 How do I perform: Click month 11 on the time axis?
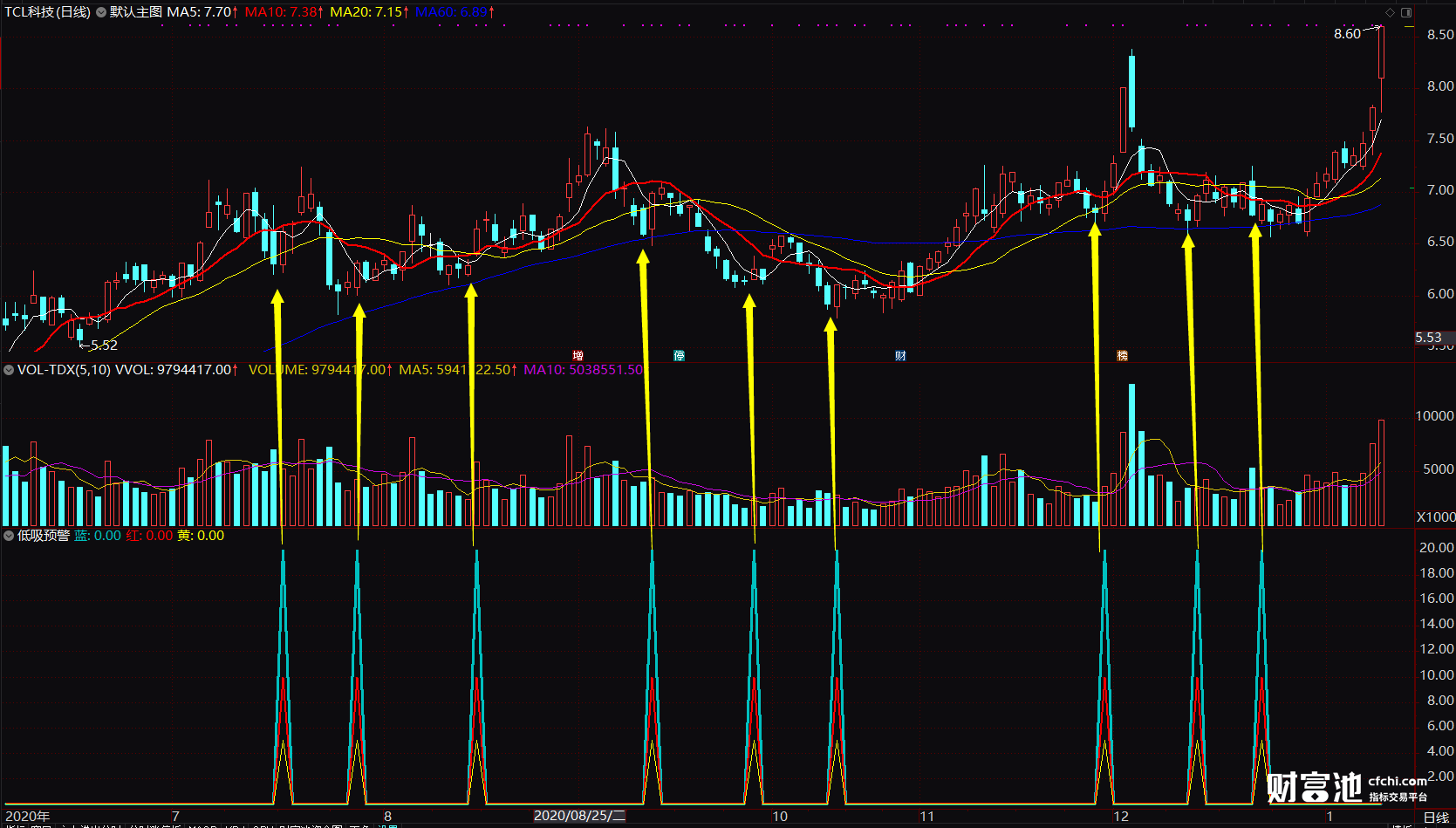[x=927, y=817]
